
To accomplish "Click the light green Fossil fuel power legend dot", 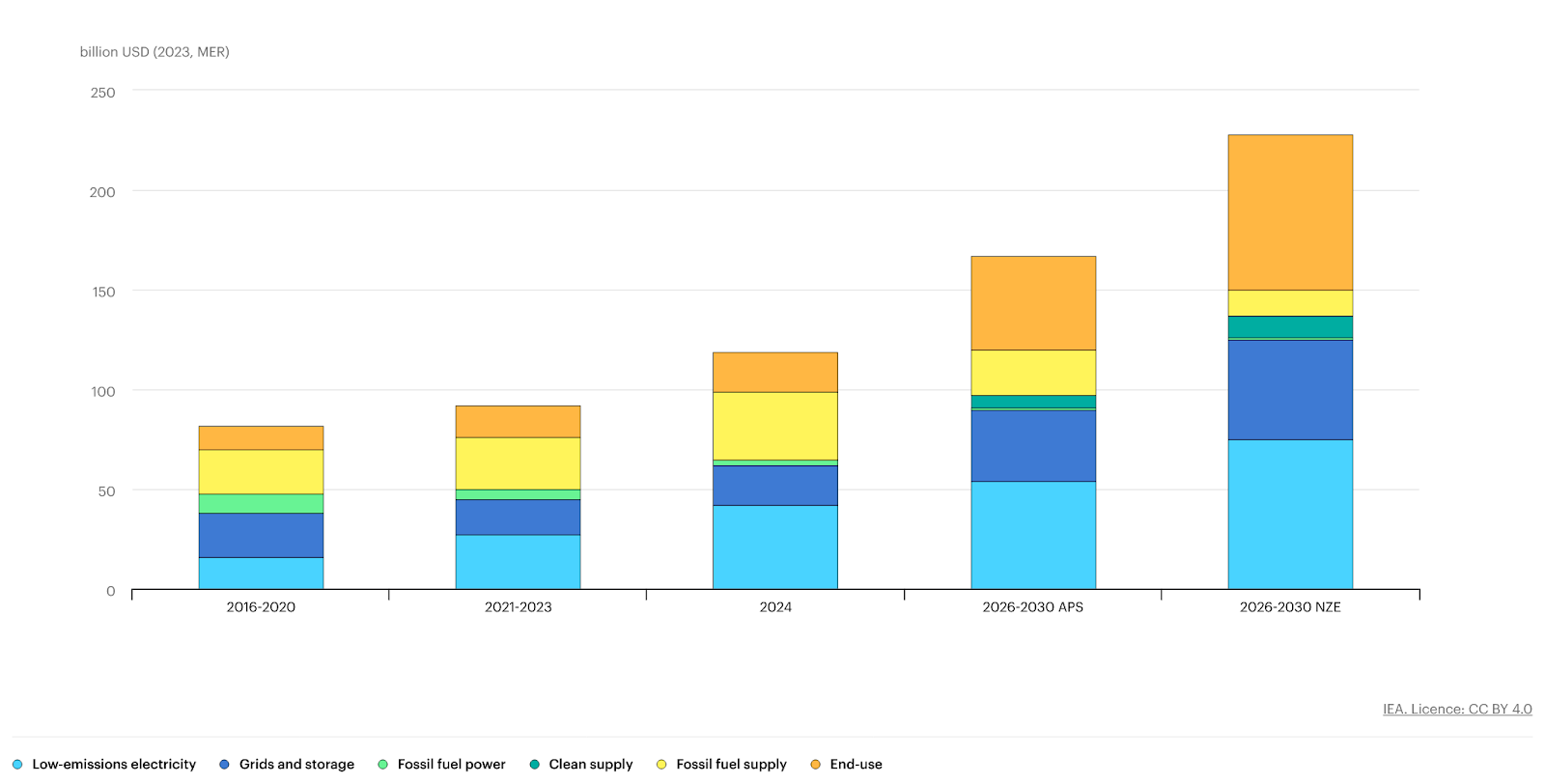I will (382, 765).
